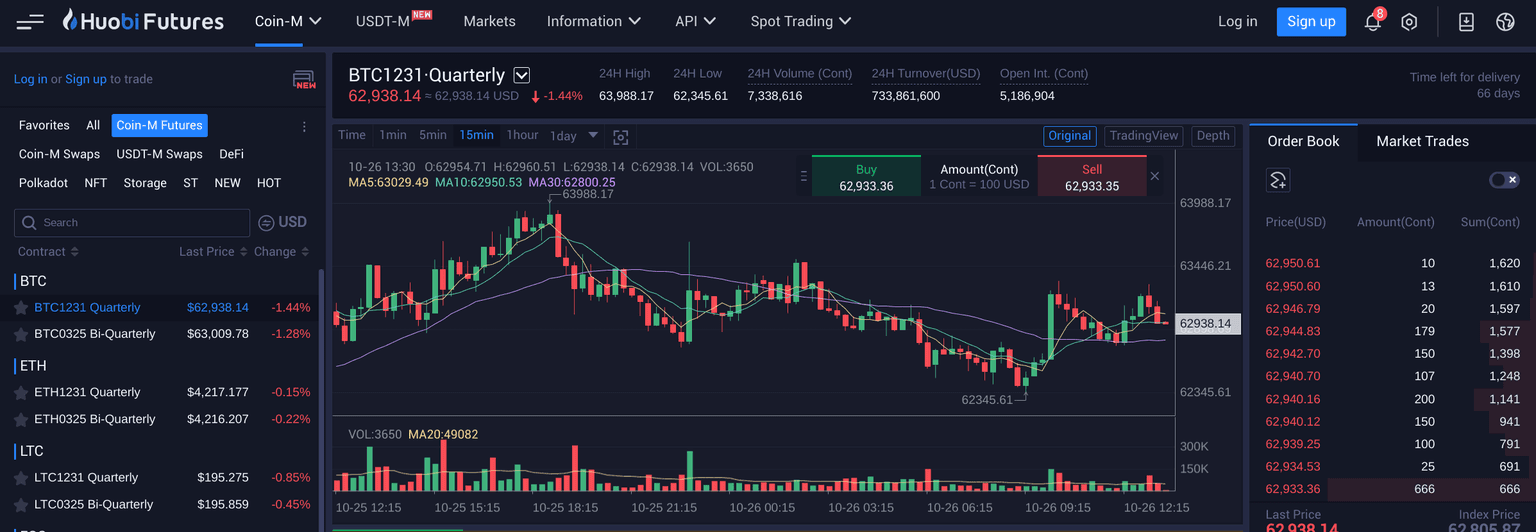The height and width of the screenshot is (532, 1536).
Task: Toggle the order book switch
Action: [x=1503, y=180]
